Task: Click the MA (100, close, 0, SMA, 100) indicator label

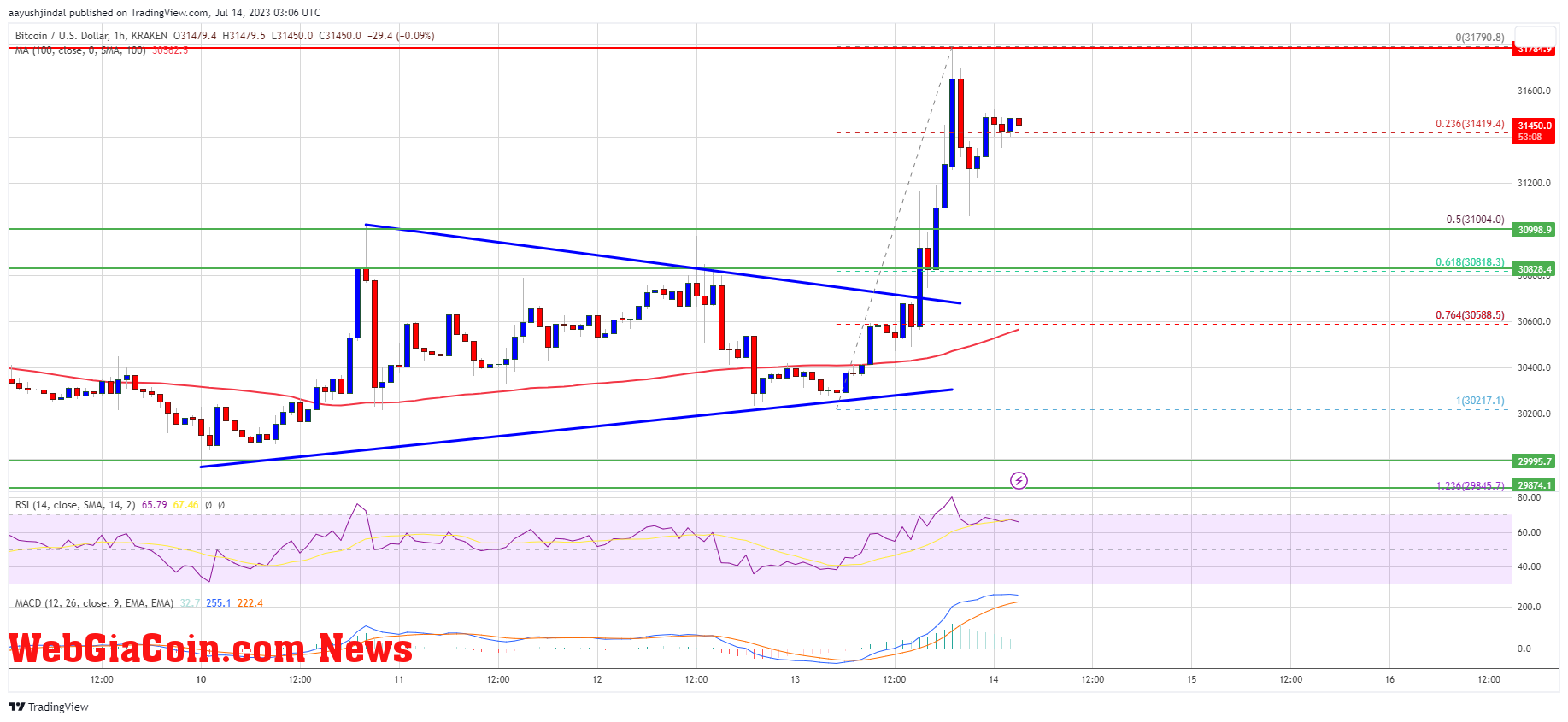Action: click(x=80, y=50)
